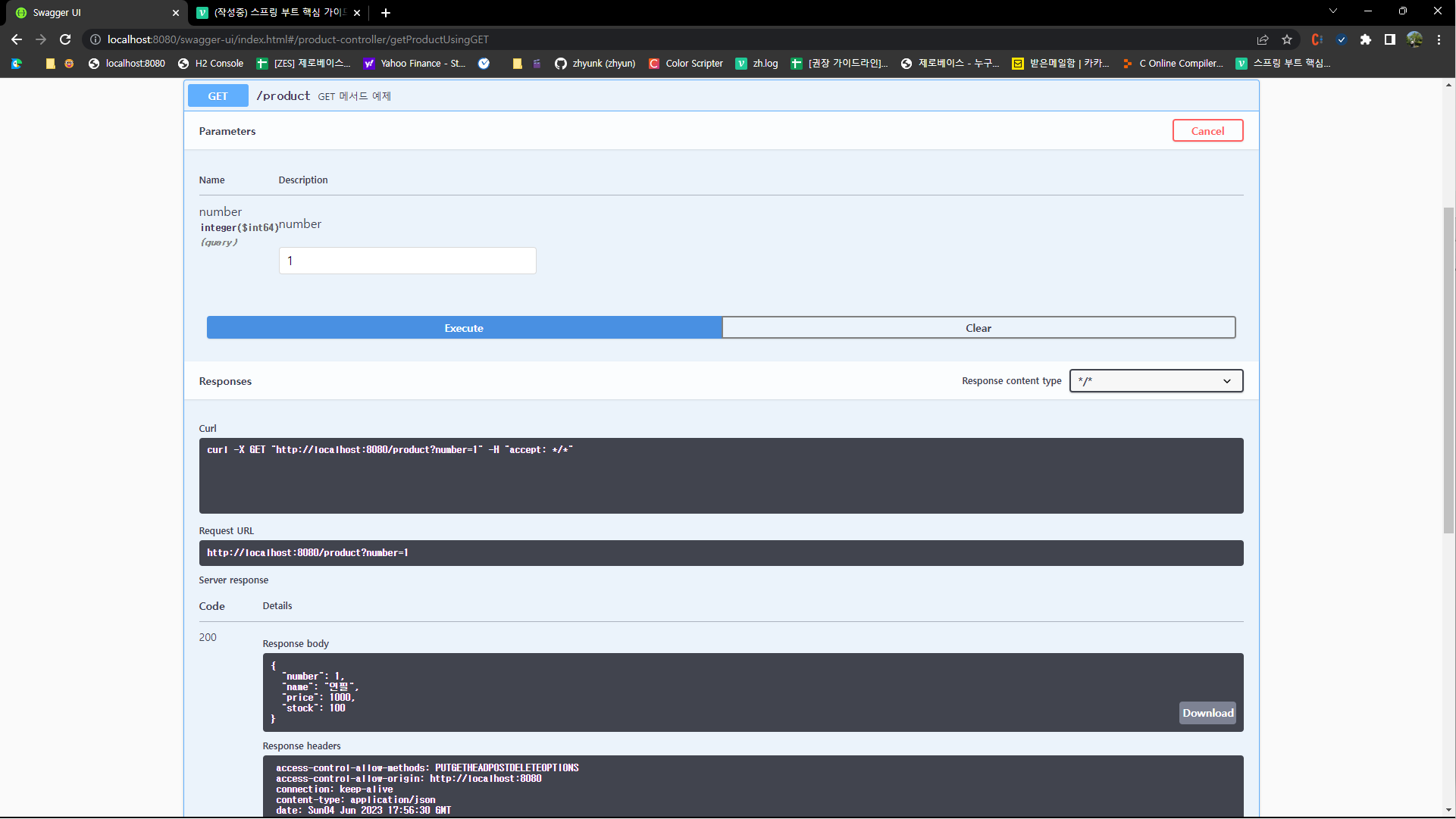Screen dimensions: 1456x819
Task: Open the zhyunk GitHub bookmark
Action: point(596,64)
